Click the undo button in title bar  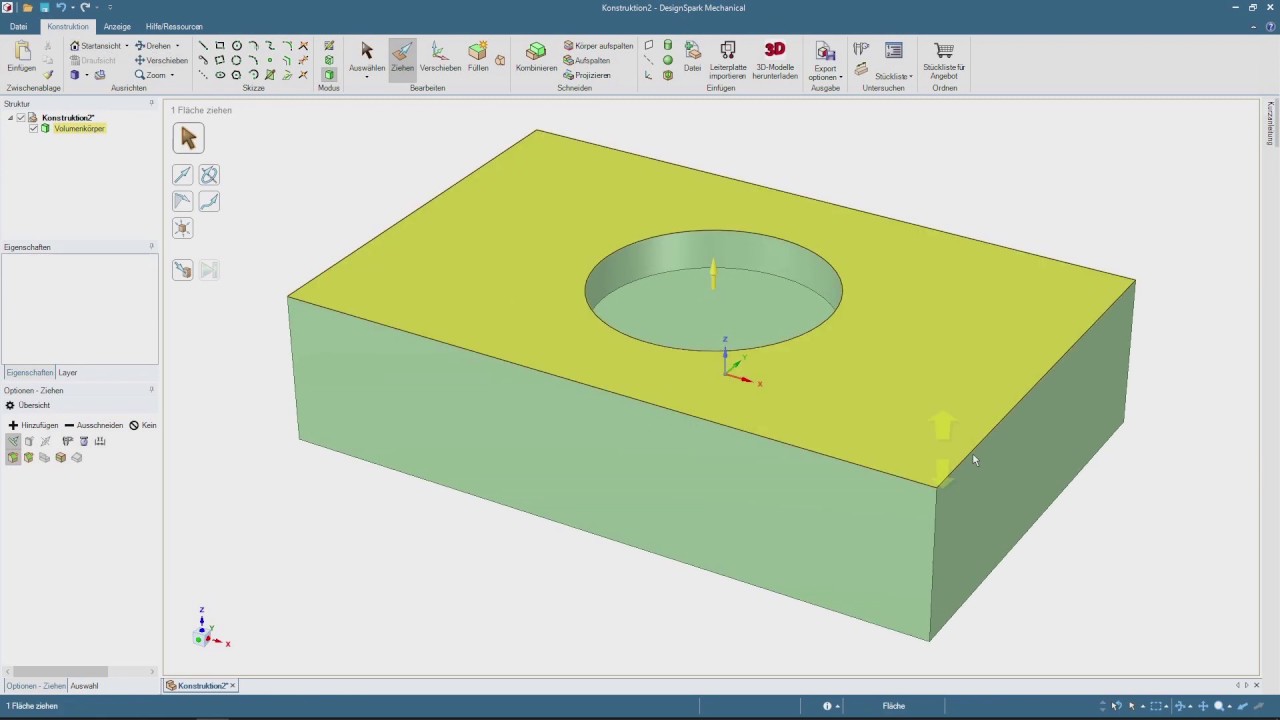pos(61,8)
